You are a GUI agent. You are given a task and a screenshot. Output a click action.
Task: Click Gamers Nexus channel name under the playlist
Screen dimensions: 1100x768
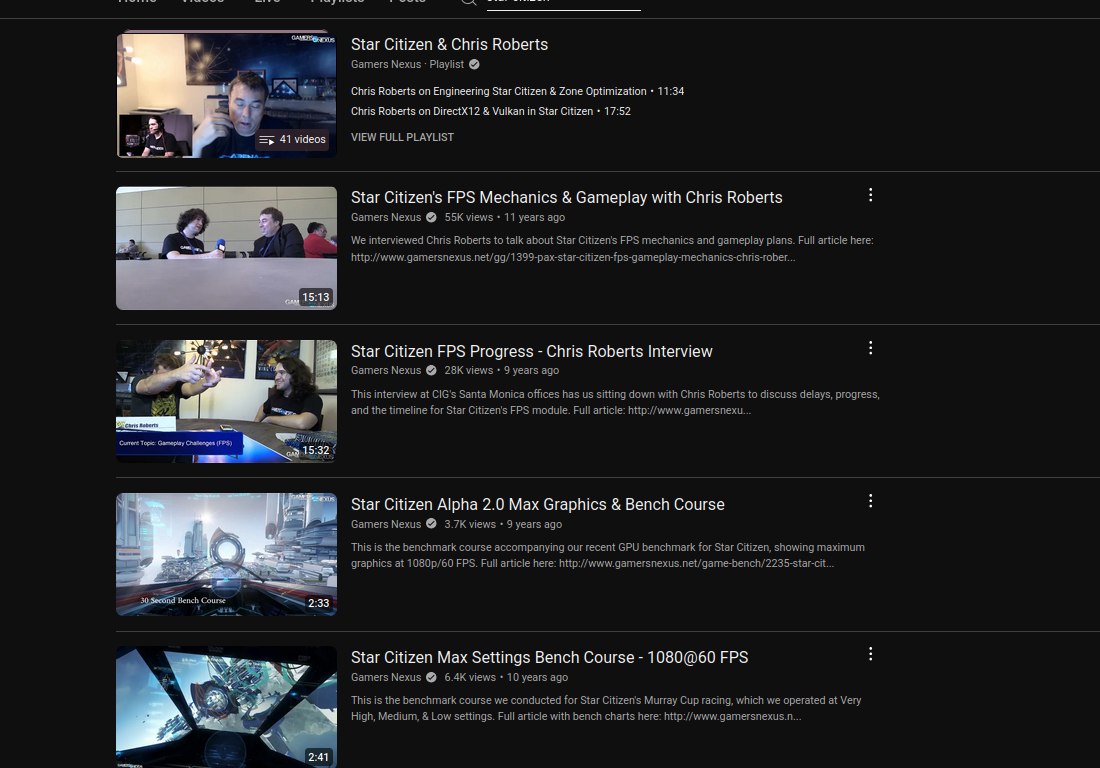pos(386,65)
